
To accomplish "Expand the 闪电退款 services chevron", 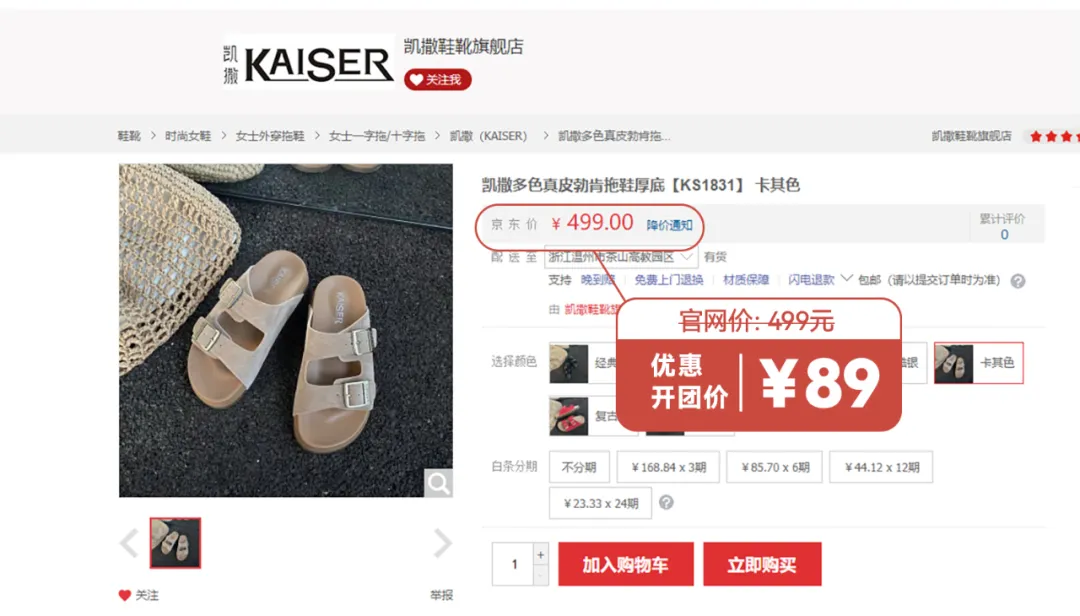I will click(847, 278).
